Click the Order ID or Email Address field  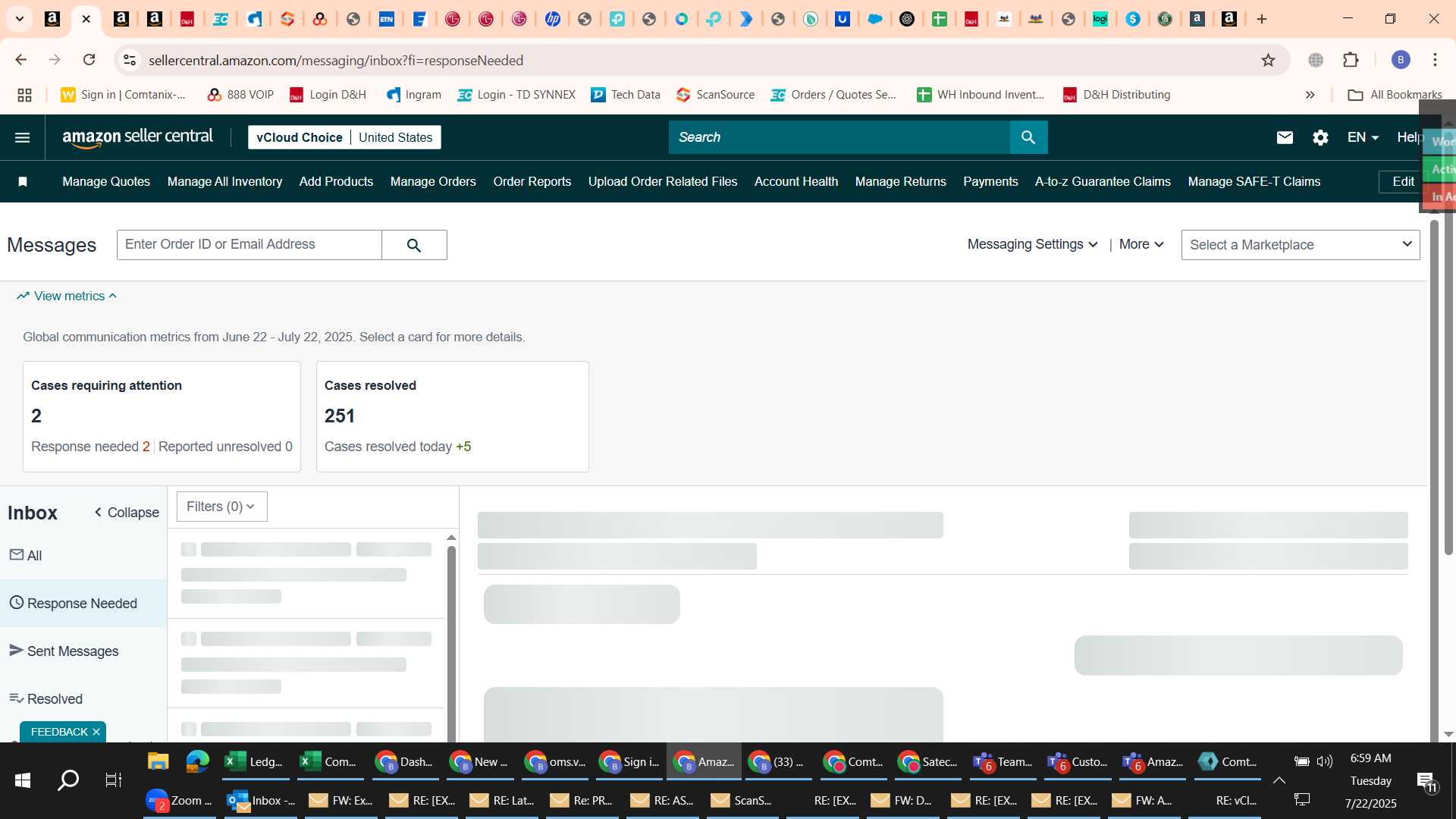coord(249,245)
